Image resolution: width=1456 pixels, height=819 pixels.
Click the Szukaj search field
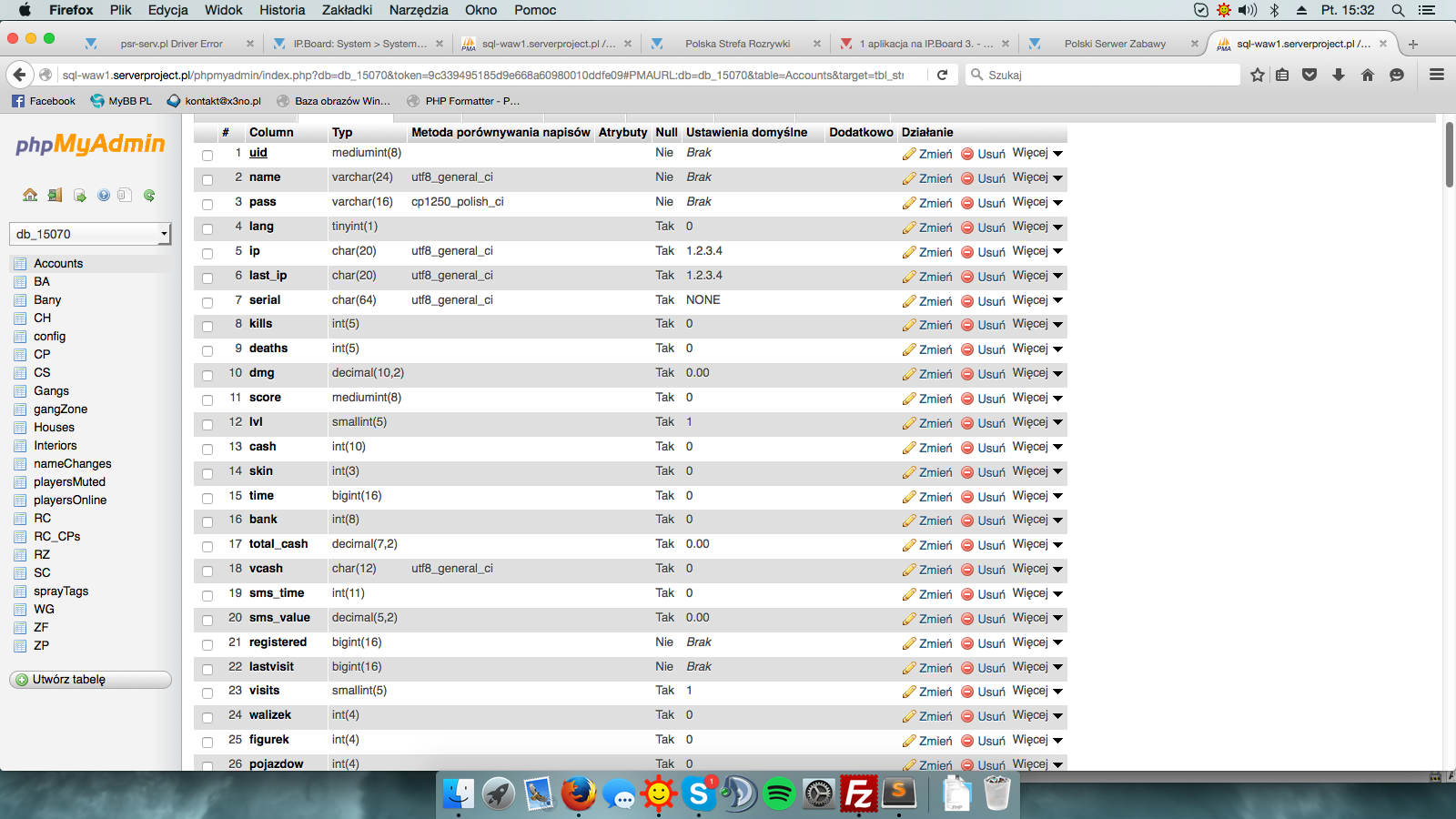point(1108,75)
